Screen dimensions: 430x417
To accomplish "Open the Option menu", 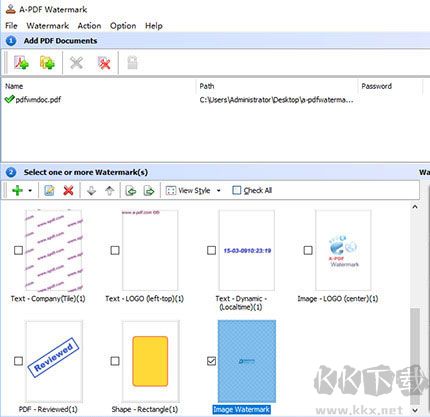I will (x=123, y=26).
